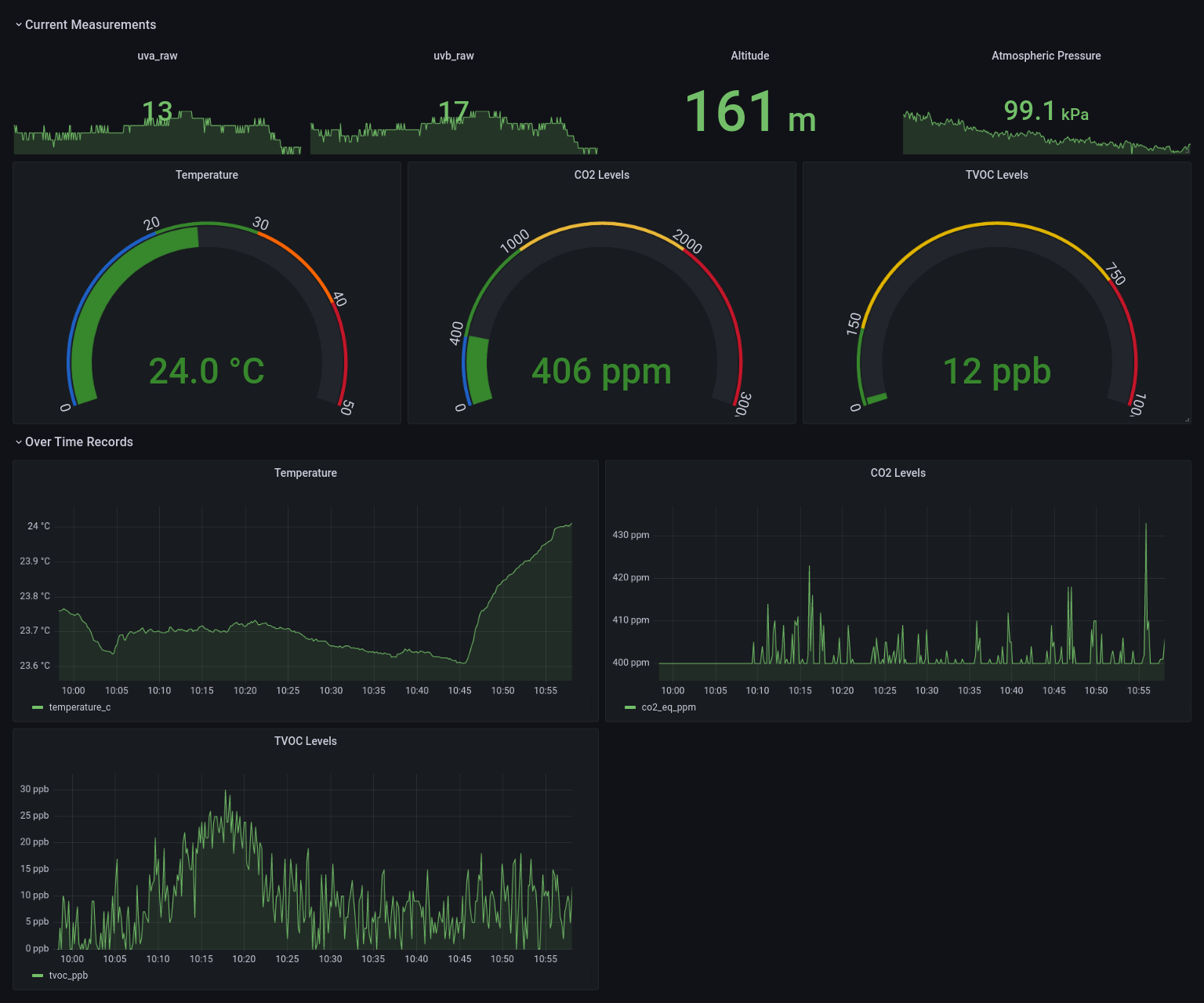
Task: Click the 12 ppb TVOC gauge reading
Action: click(996, 372)
